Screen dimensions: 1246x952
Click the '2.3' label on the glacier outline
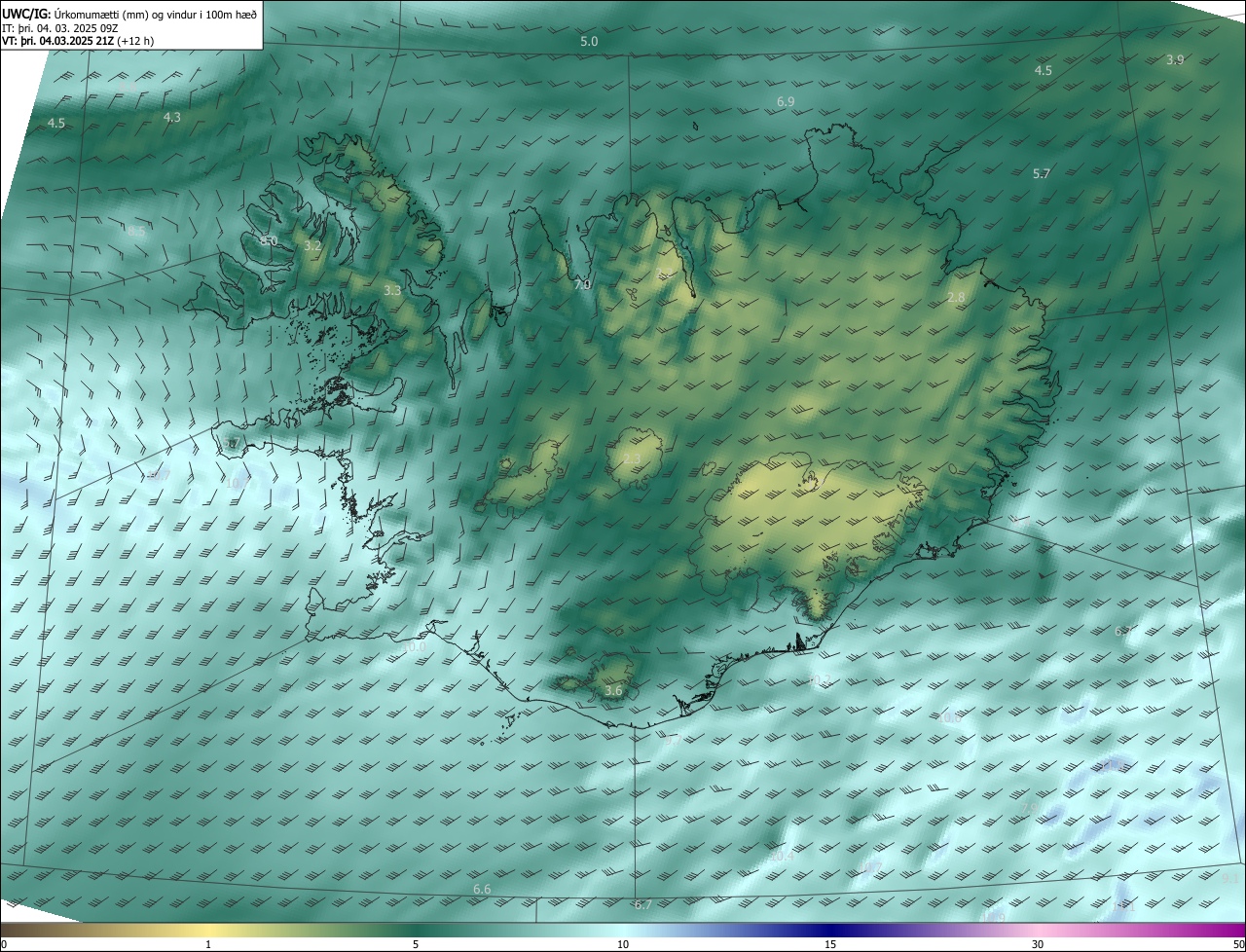(x=632, y=459)
